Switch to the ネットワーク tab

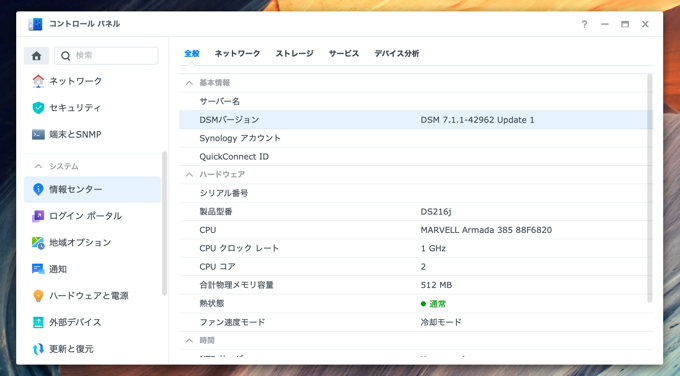point(237,53)
